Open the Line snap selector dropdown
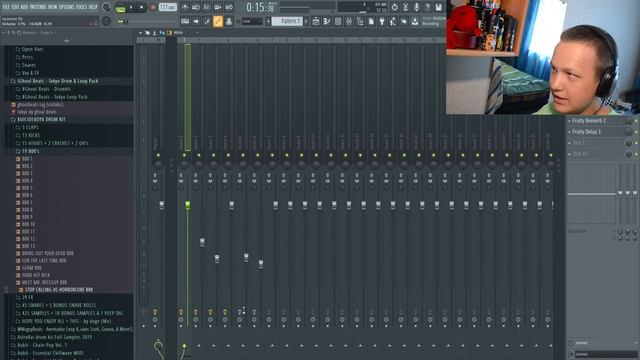This screenshot has height=360, width=640. (x=252, y=21)
